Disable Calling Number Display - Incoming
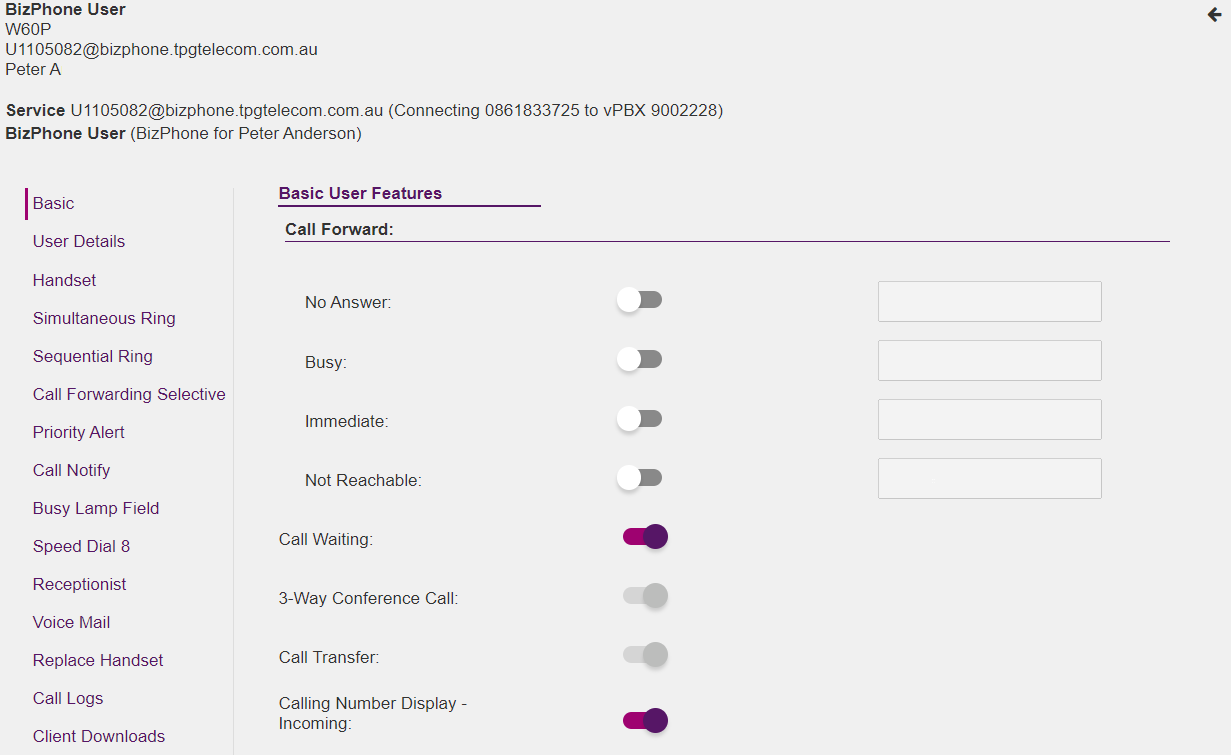Screen dimensions: 1231x755 pyautogui.click(x=645, y=719)
